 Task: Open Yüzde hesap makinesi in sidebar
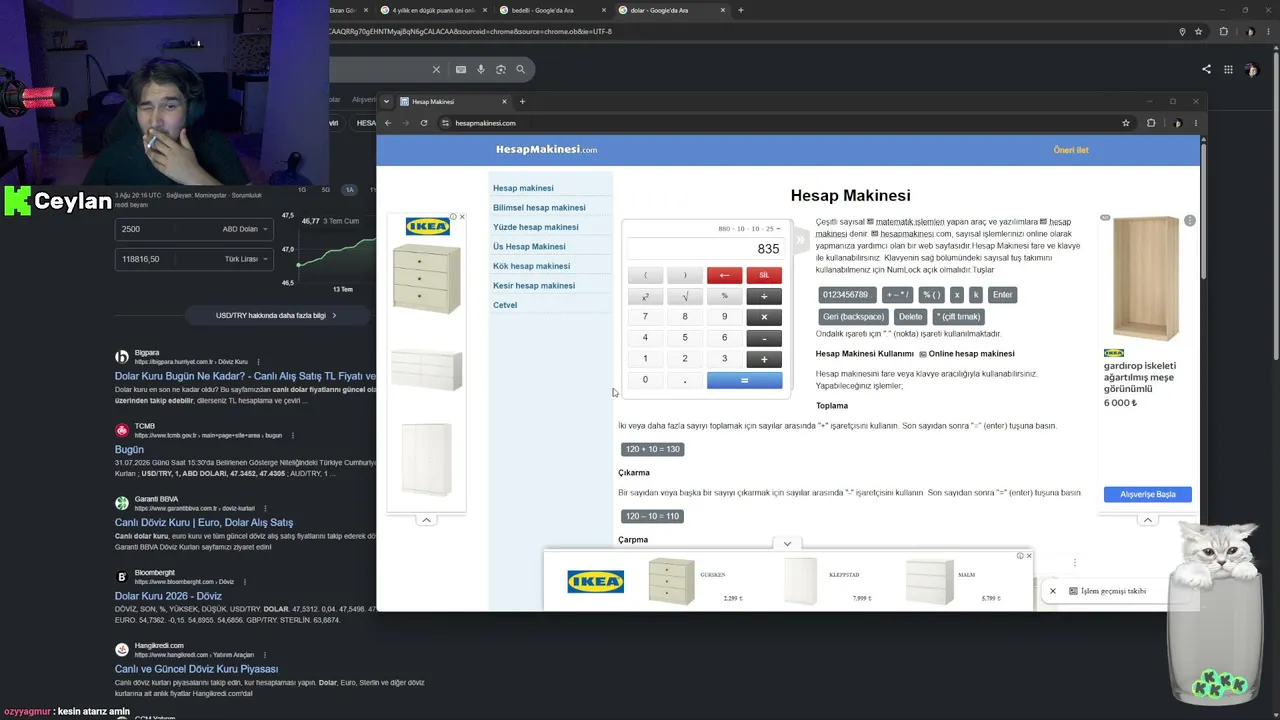535,227
